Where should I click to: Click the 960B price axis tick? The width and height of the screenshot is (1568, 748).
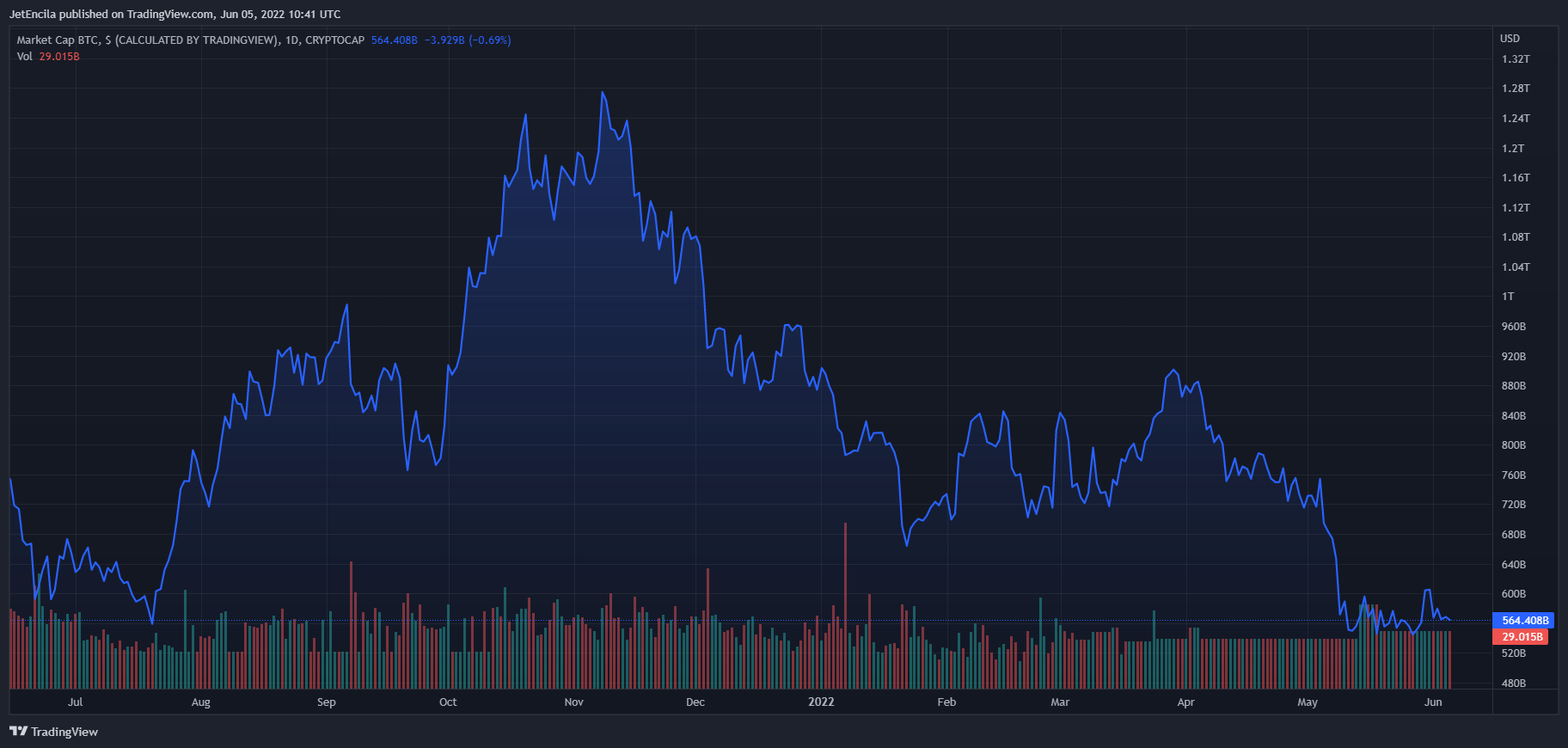tap(1514, 327)
